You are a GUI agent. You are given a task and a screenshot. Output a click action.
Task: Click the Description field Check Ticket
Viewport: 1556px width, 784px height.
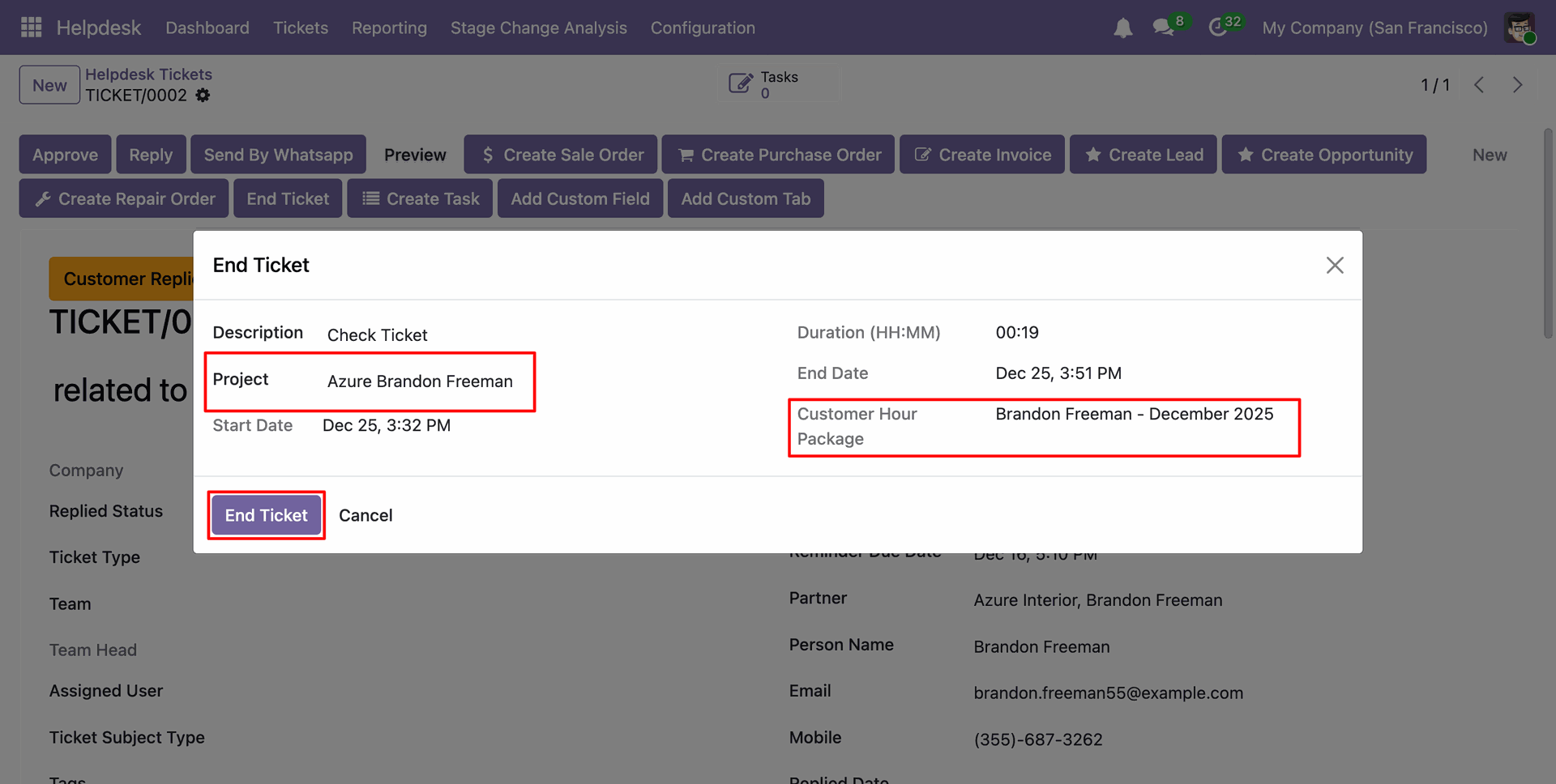377,335
